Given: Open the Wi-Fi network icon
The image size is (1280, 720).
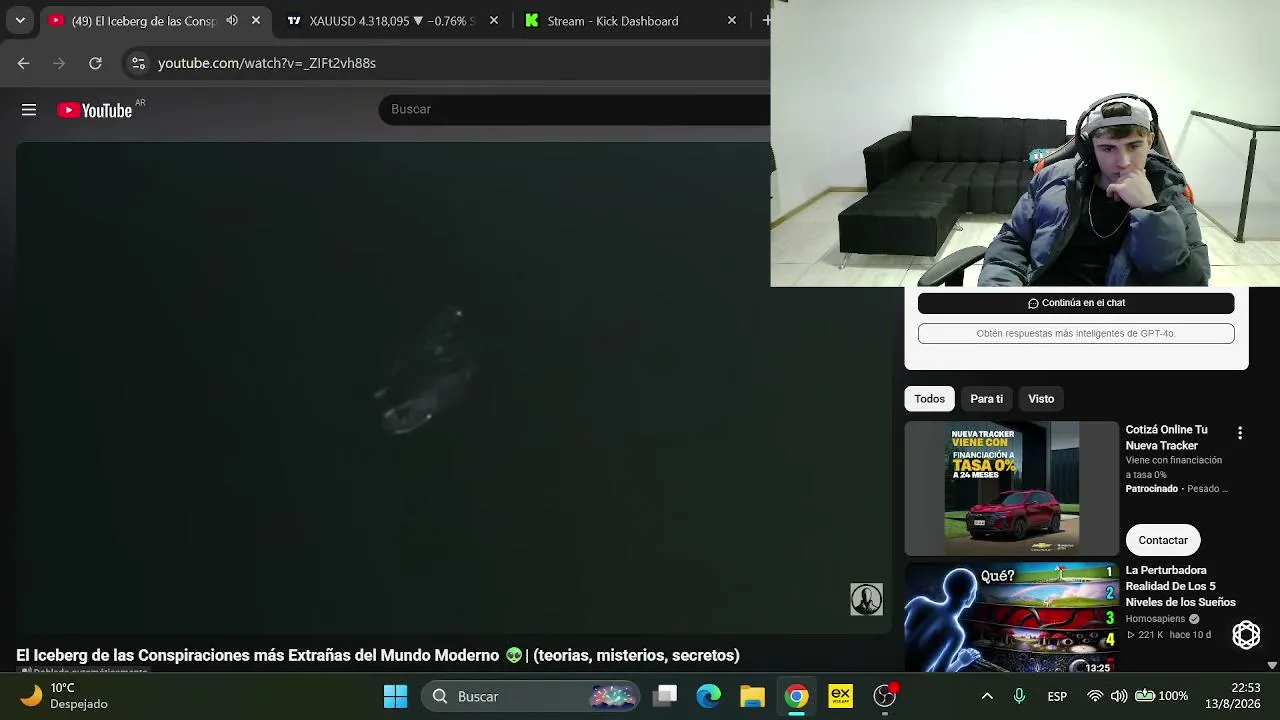Looking at the screenshot, I should coord(1095,696).
